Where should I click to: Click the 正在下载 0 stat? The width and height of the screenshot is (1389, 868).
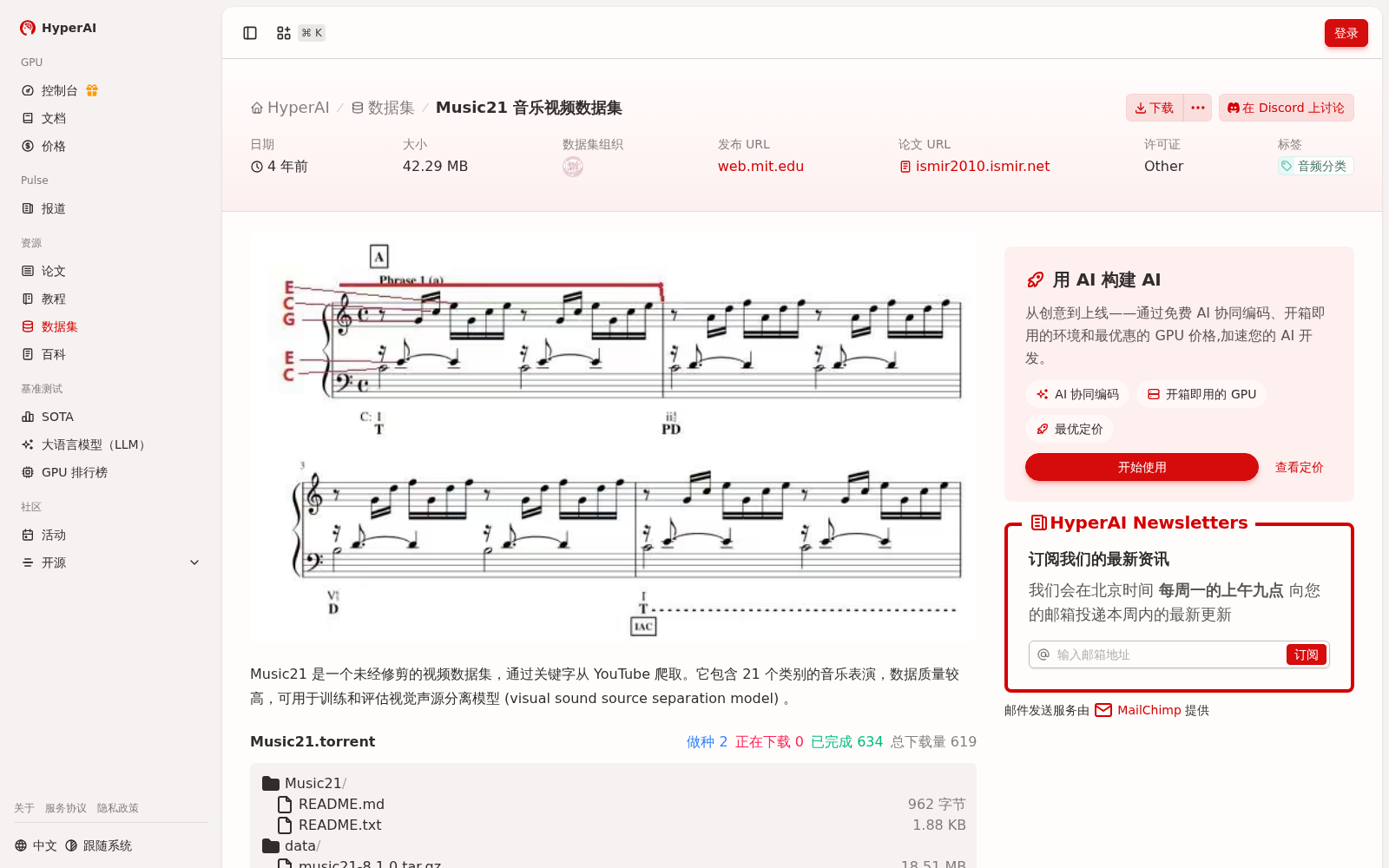(769, 741)
